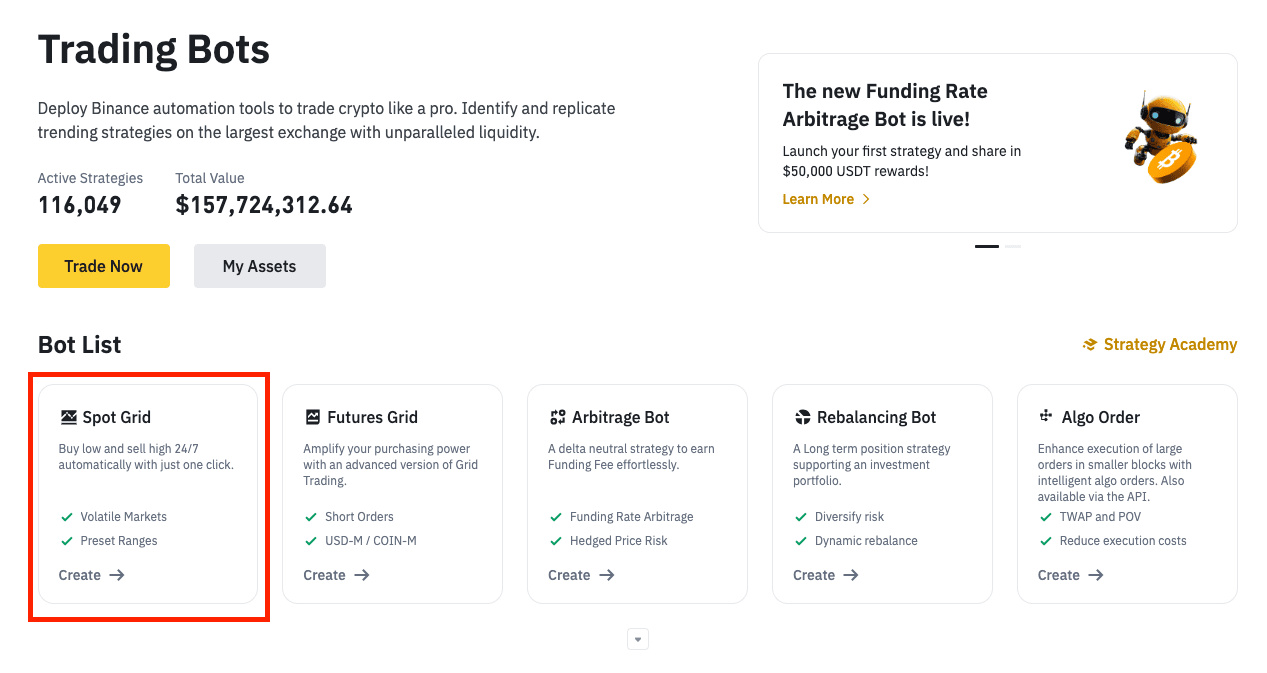Expand the bot list with down arrow
The height and width of the screenshot is (673, 1267).
pyautogui.click(x=638, y=639)
